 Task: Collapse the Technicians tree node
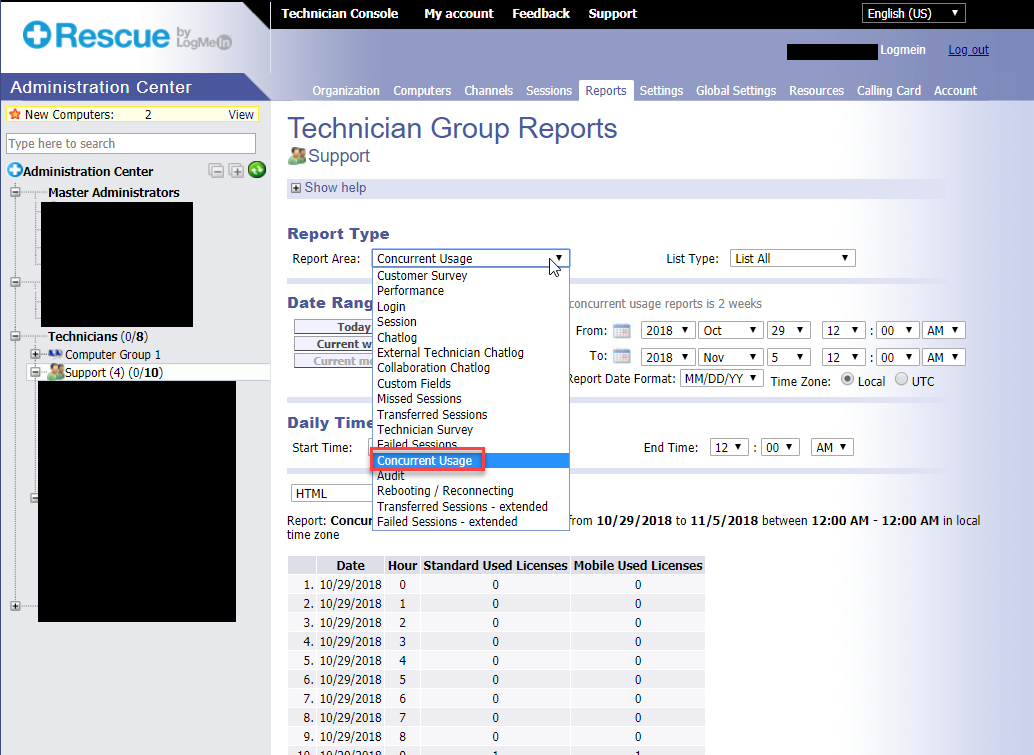(x=15, y=336)
